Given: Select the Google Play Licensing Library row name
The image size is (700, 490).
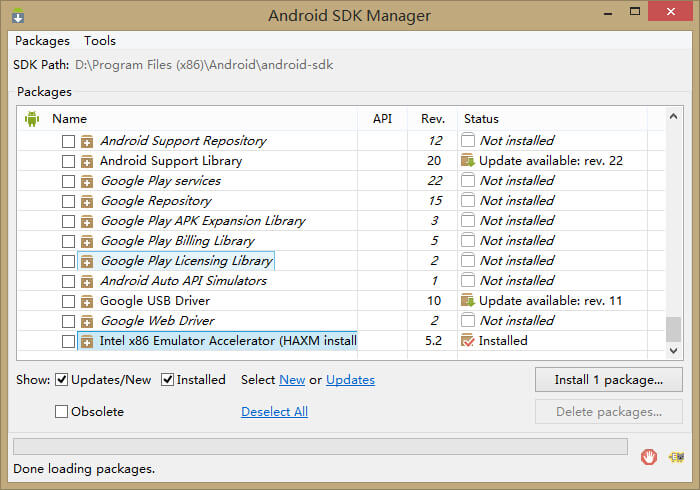Looking at the screenshot, I should pos(187,261).
